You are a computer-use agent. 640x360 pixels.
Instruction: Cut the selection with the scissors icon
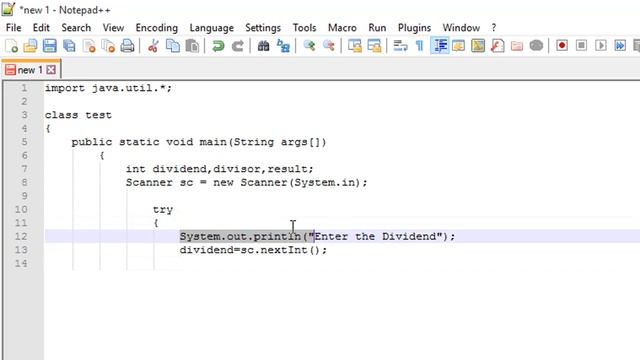pos(153,46)
